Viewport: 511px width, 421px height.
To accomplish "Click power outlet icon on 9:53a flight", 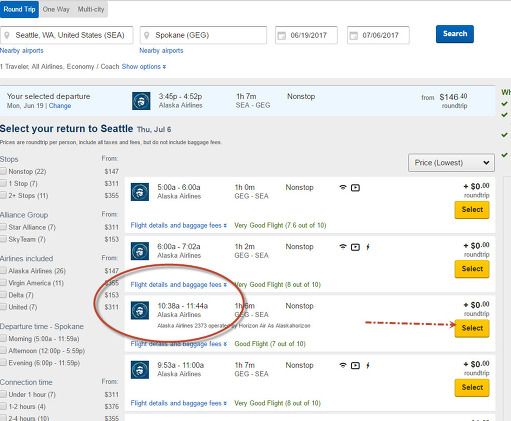I will (x=368, y=366).
